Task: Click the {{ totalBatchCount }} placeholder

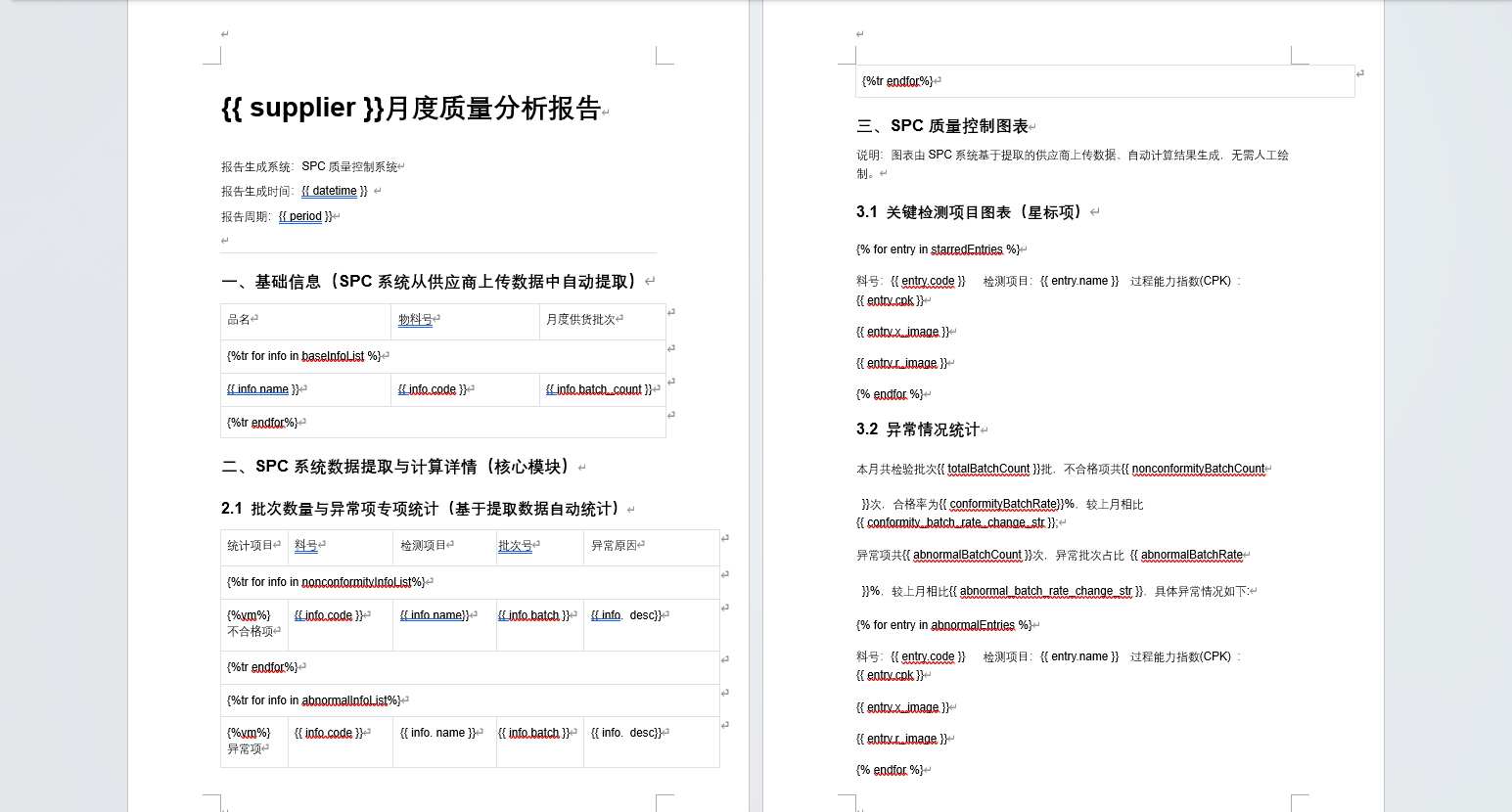Action: click(x=988, y=470)
